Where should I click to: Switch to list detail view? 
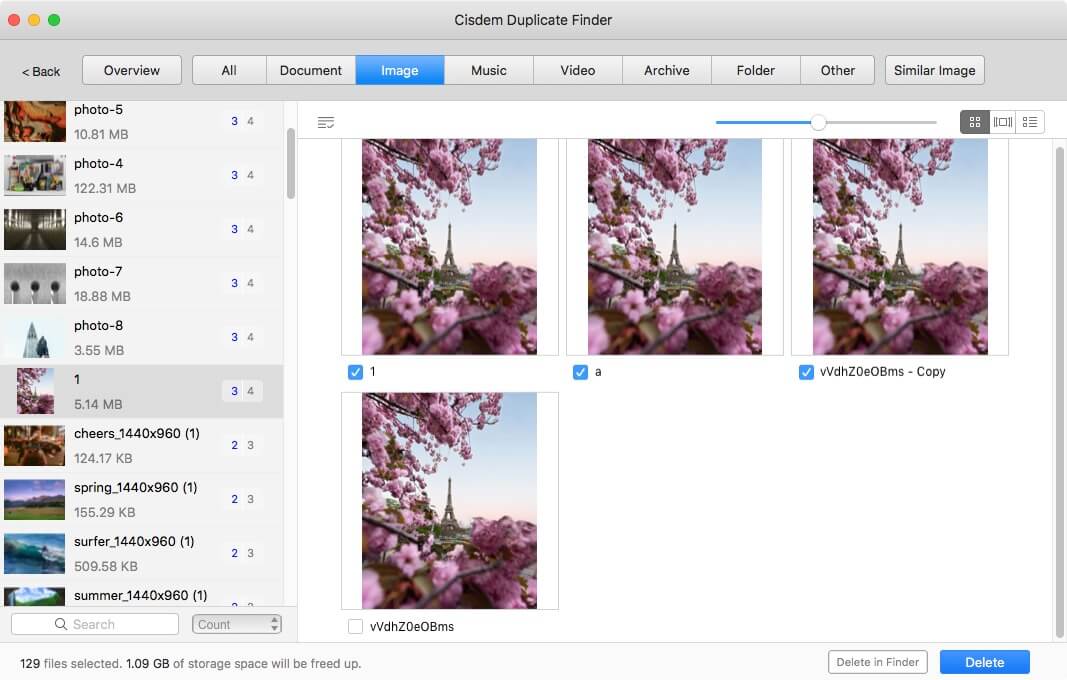(x=1030, y=123)
